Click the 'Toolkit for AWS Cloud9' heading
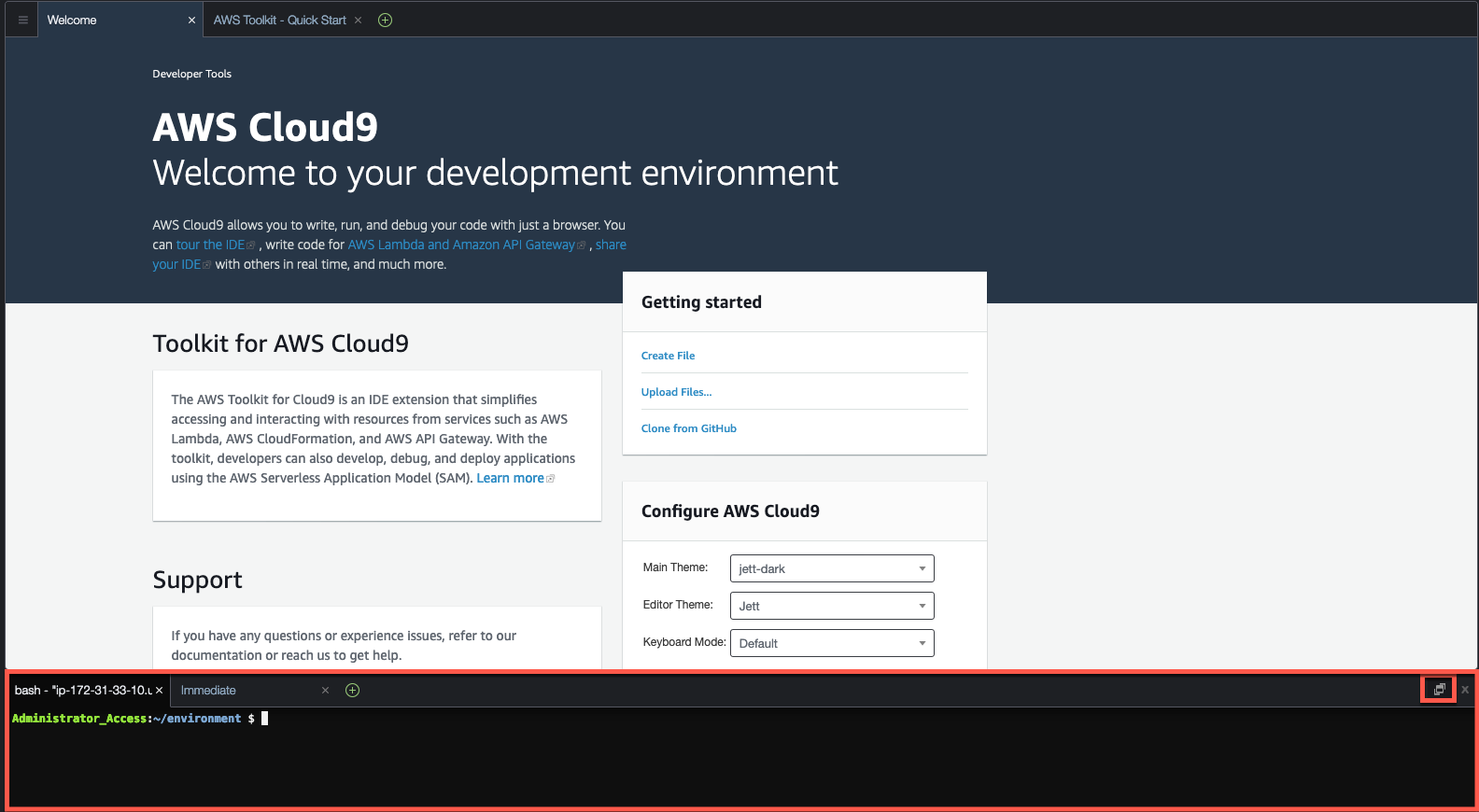1479x812 pixels. 280,343
